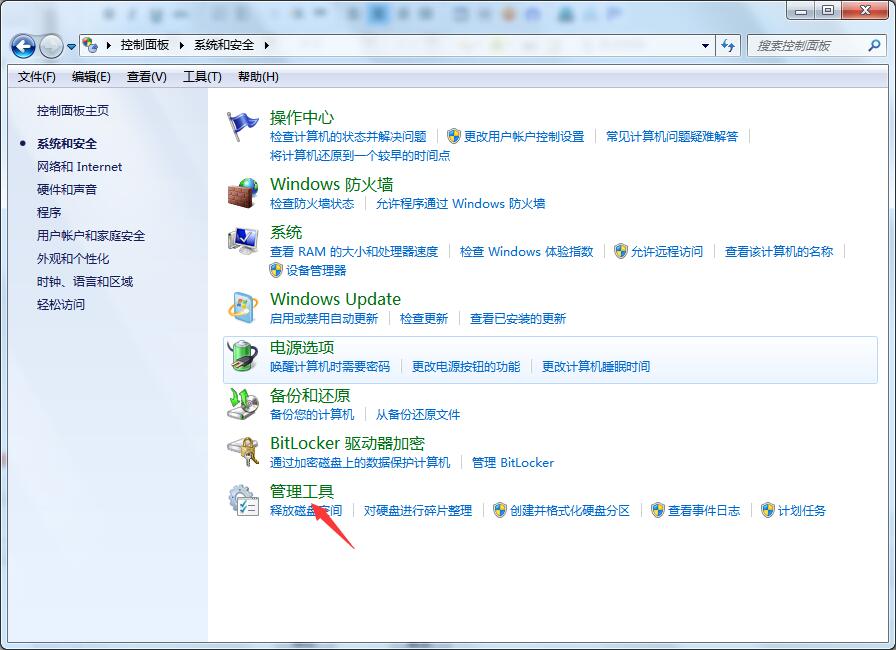Open 外观和个性化 category
The image size is (896, 650).
click(x=73, y=258)
